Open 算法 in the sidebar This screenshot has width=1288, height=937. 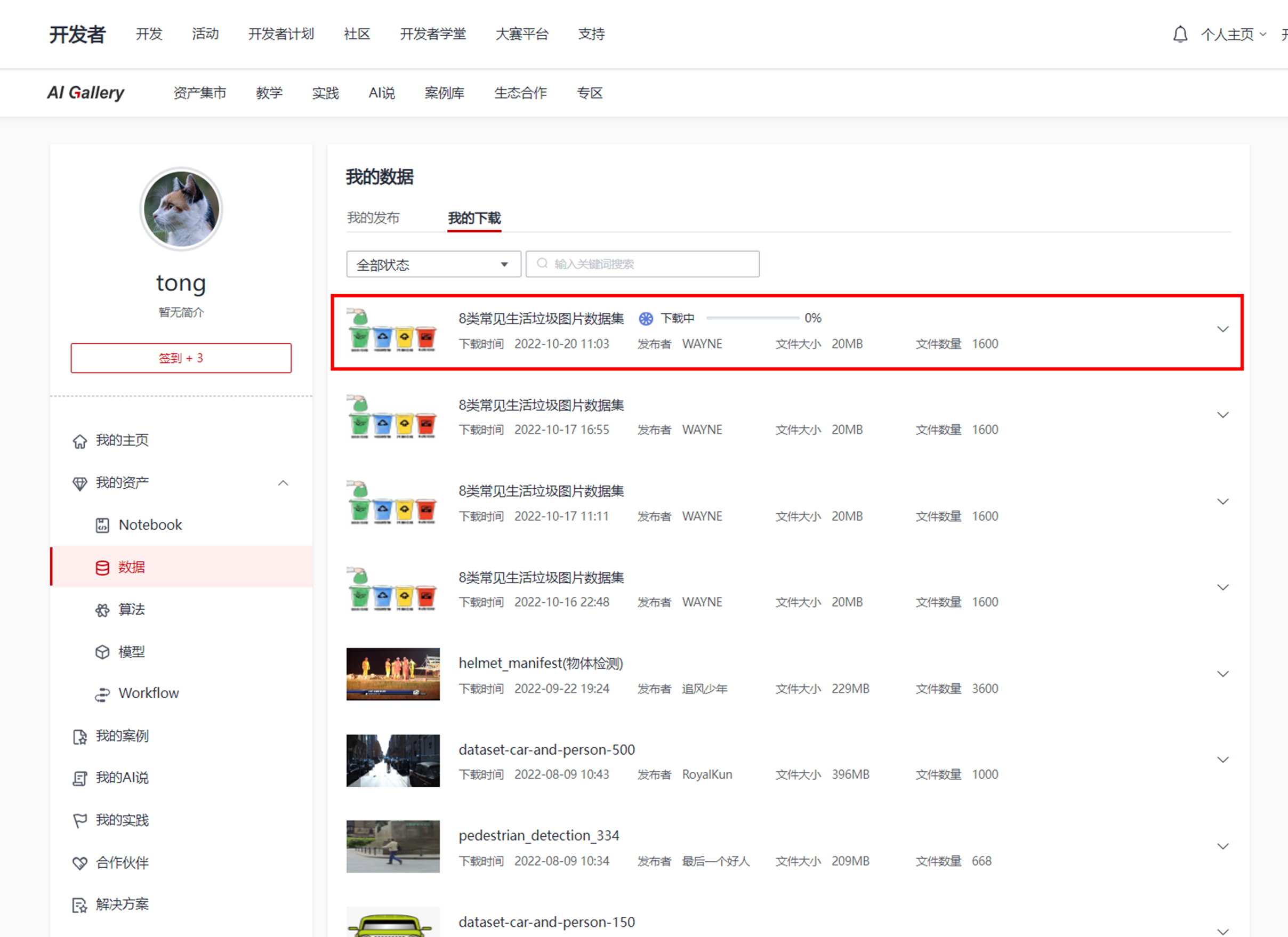(131, 609)
